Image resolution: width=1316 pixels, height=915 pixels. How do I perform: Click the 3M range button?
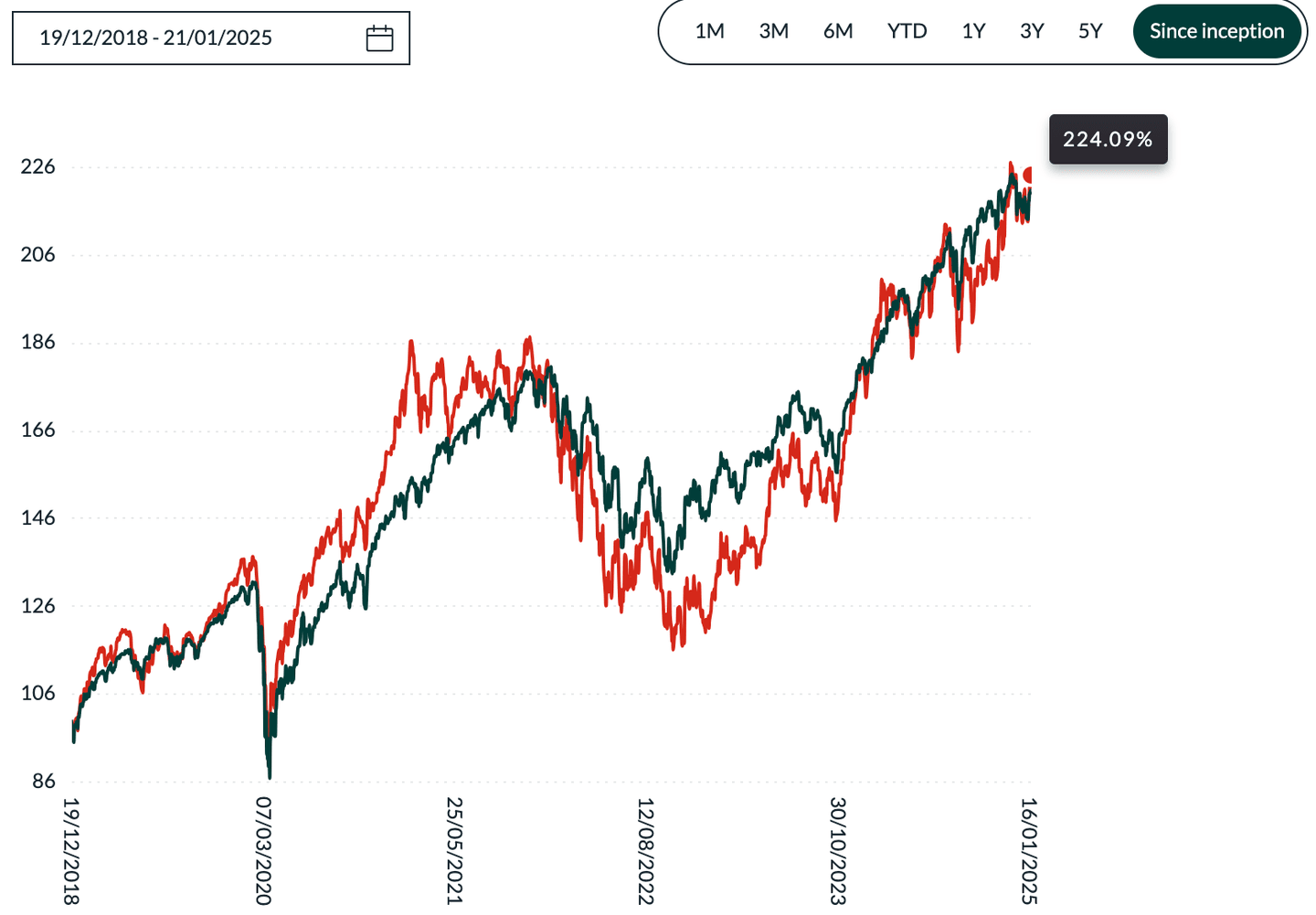point(774,30)
